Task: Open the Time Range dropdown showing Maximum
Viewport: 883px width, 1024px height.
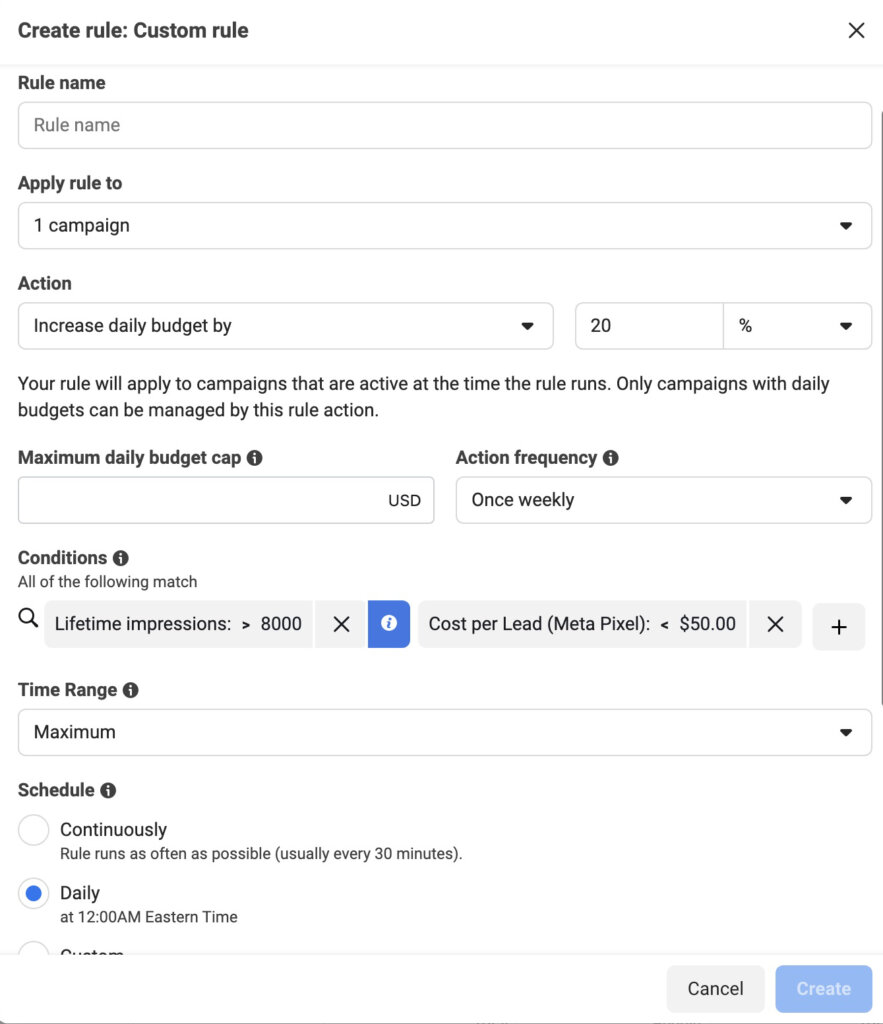Action: [x=444, y=732]
